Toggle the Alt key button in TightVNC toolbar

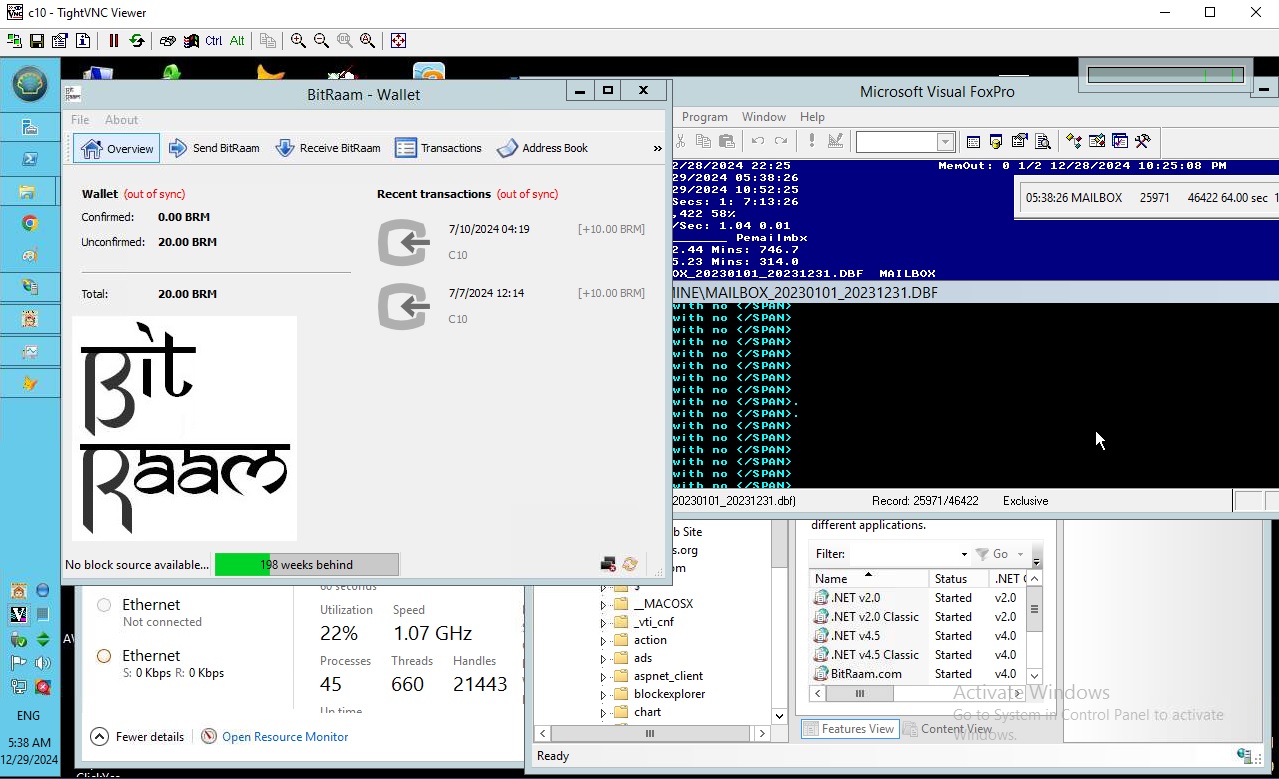tap(237, 41)
